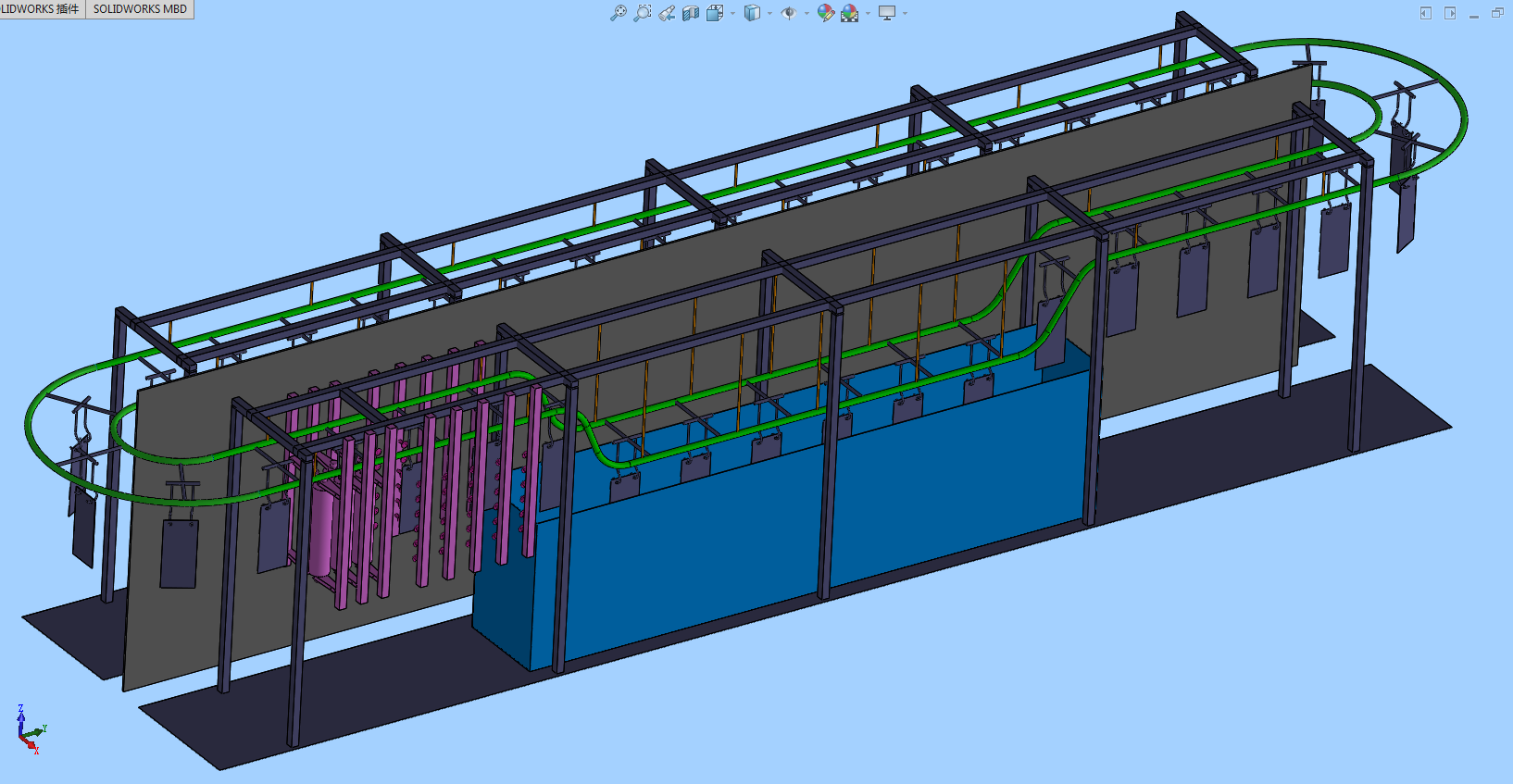Click the Display Style cube icon
Screen dimensions: 1513x784
(752, 13)
